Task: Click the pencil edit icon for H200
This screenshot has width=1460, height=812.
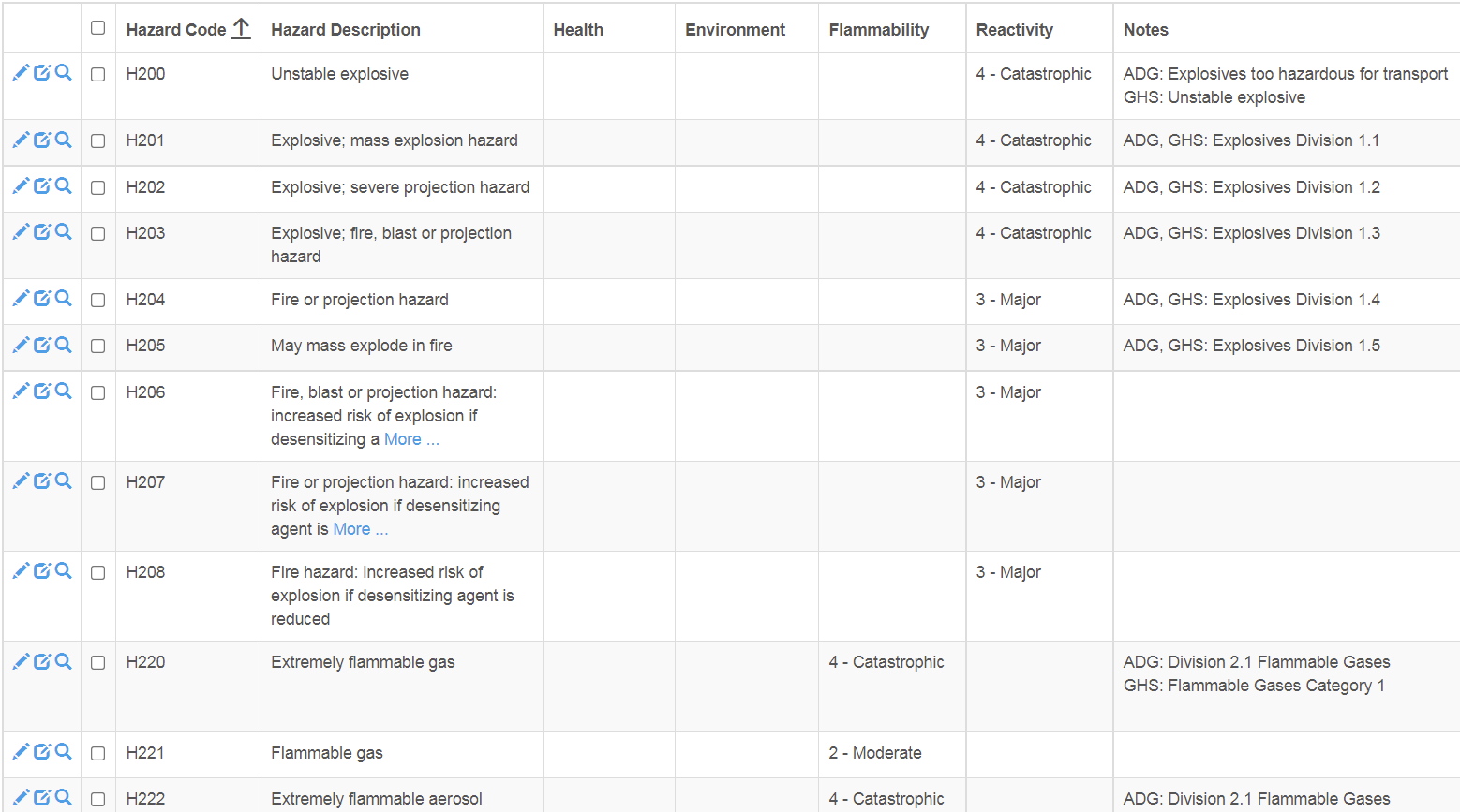Action: (x=21, y=73)
